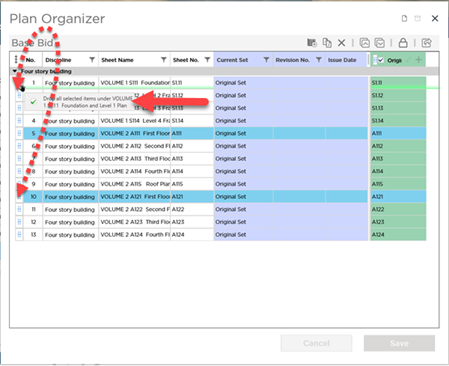The width and height of the screenshot is (449, 366).
Task: Open the Sheet Name column filter
Action: 164,60
